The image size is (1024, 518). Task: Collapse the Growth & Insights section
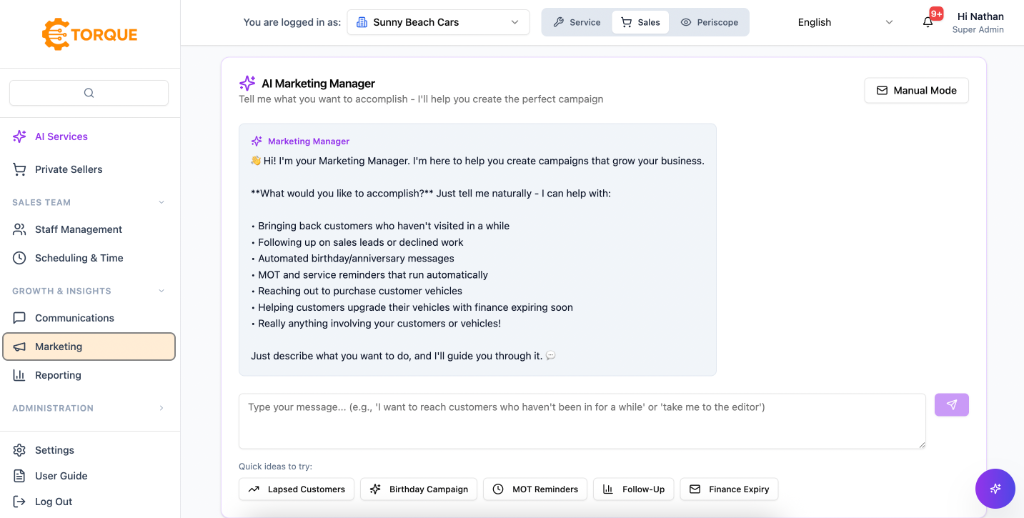89,291
